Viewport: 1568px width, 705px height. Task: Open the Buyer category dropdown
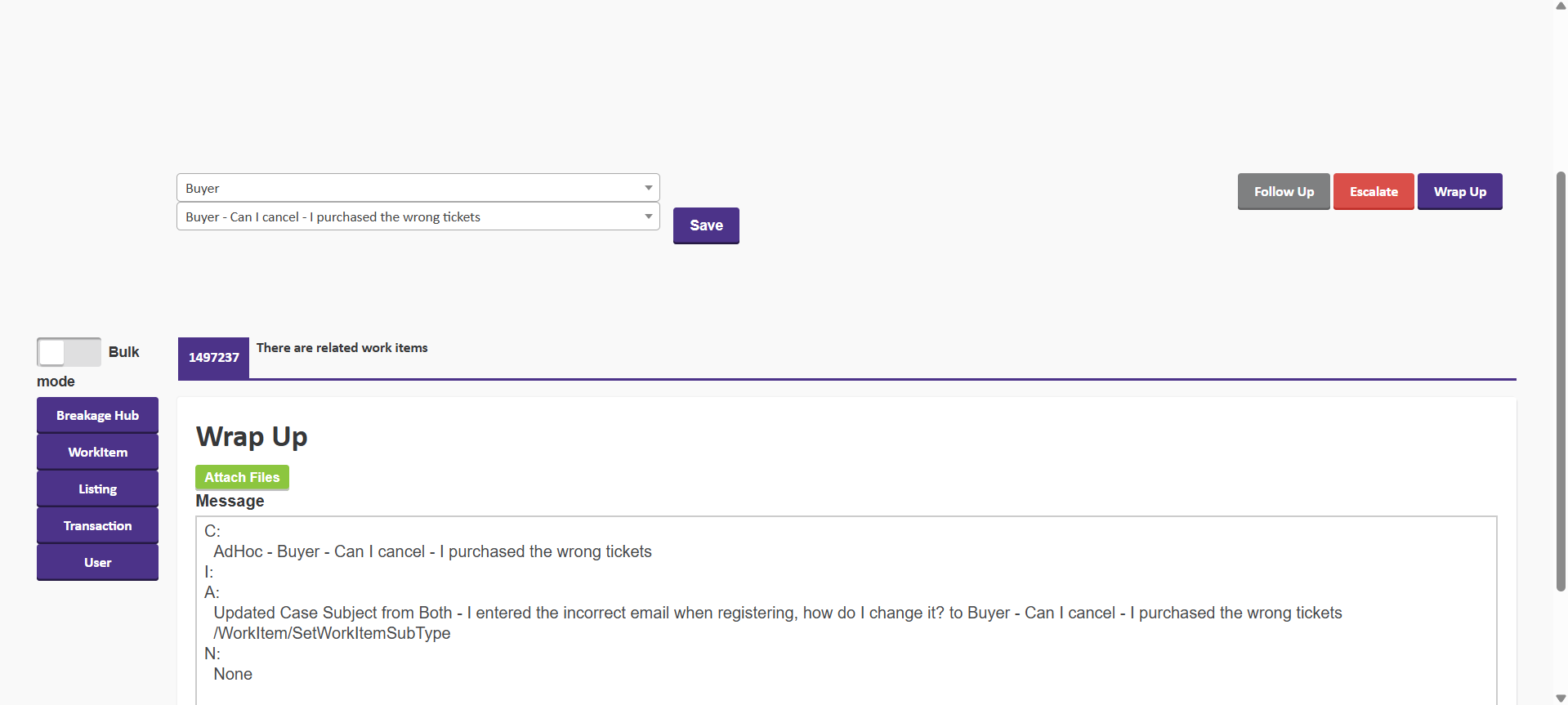click(418, 188)
